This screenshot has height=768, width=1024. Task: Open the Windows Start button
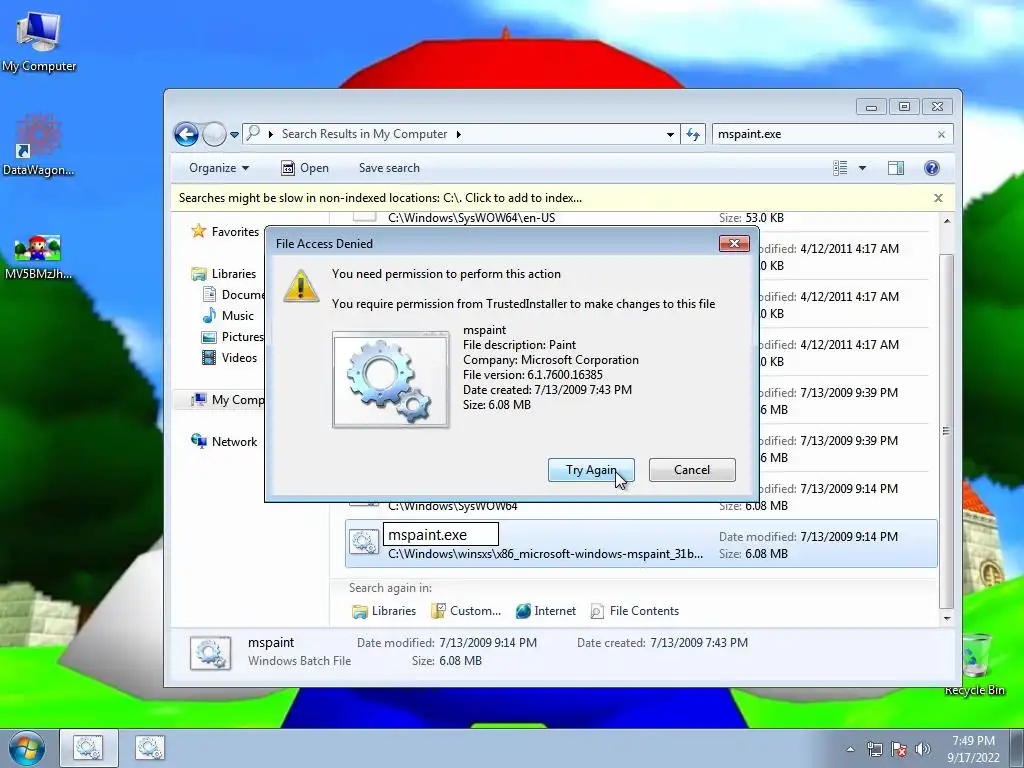click(26, 748)
